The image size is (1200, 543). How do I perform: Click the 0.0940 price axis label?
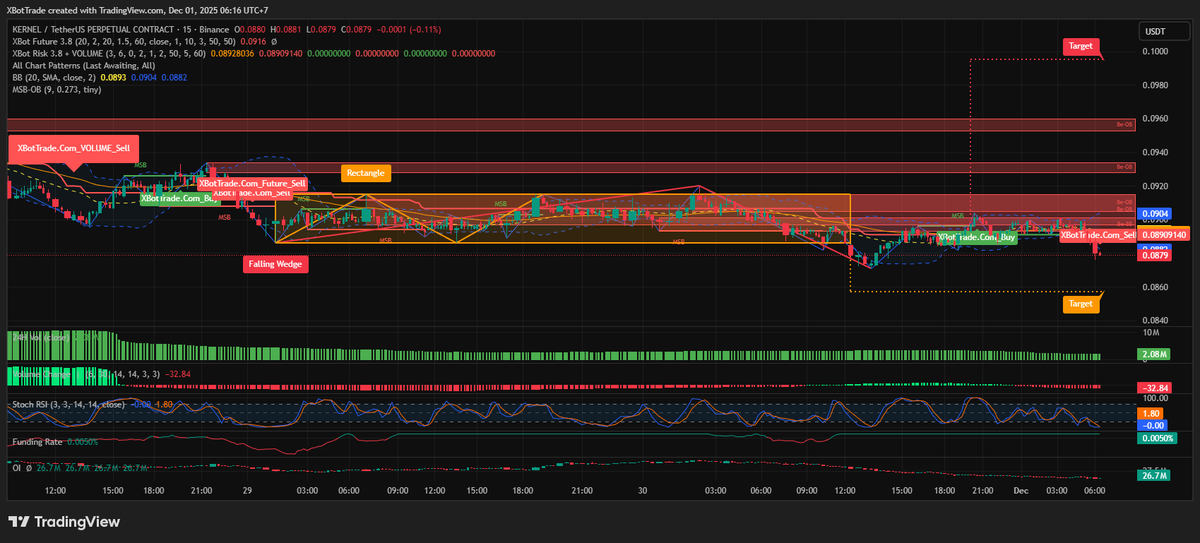click(x=1155, y=153)
